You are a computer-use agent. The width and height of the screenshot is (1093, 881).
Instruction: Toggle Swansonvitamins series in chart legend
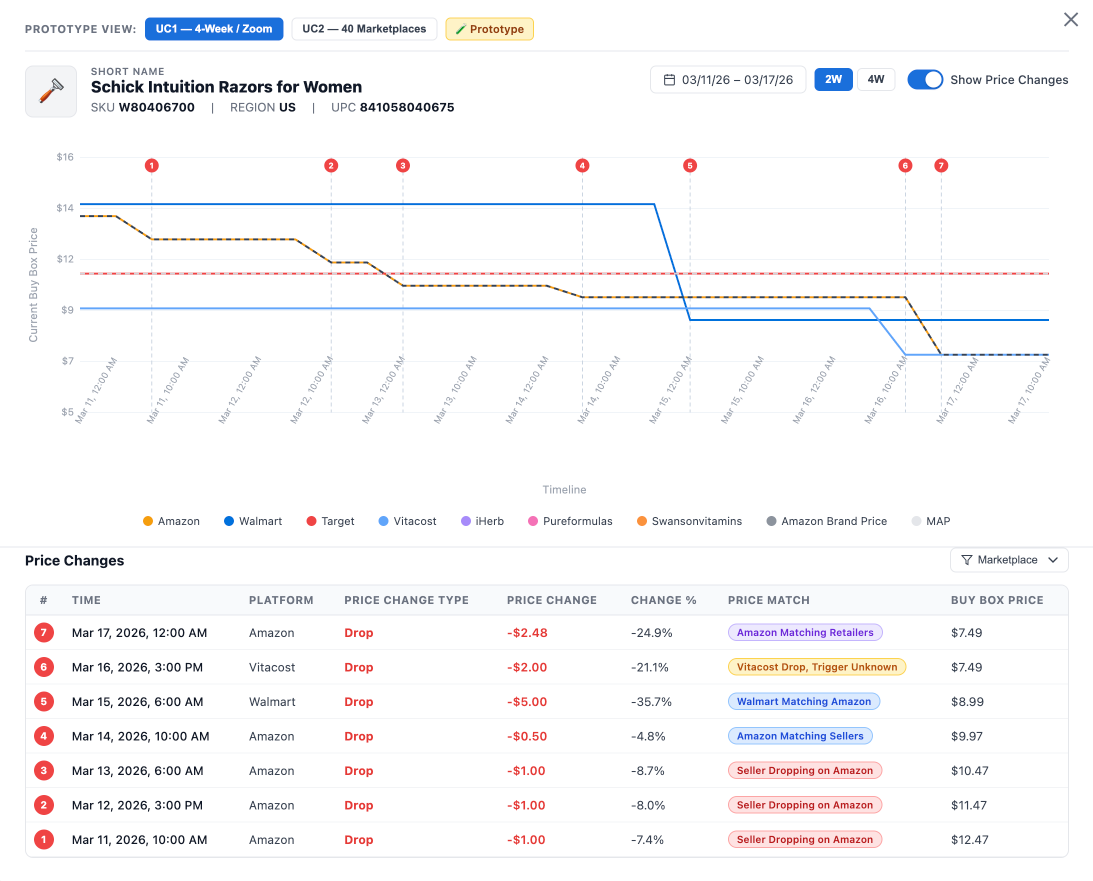689,521
